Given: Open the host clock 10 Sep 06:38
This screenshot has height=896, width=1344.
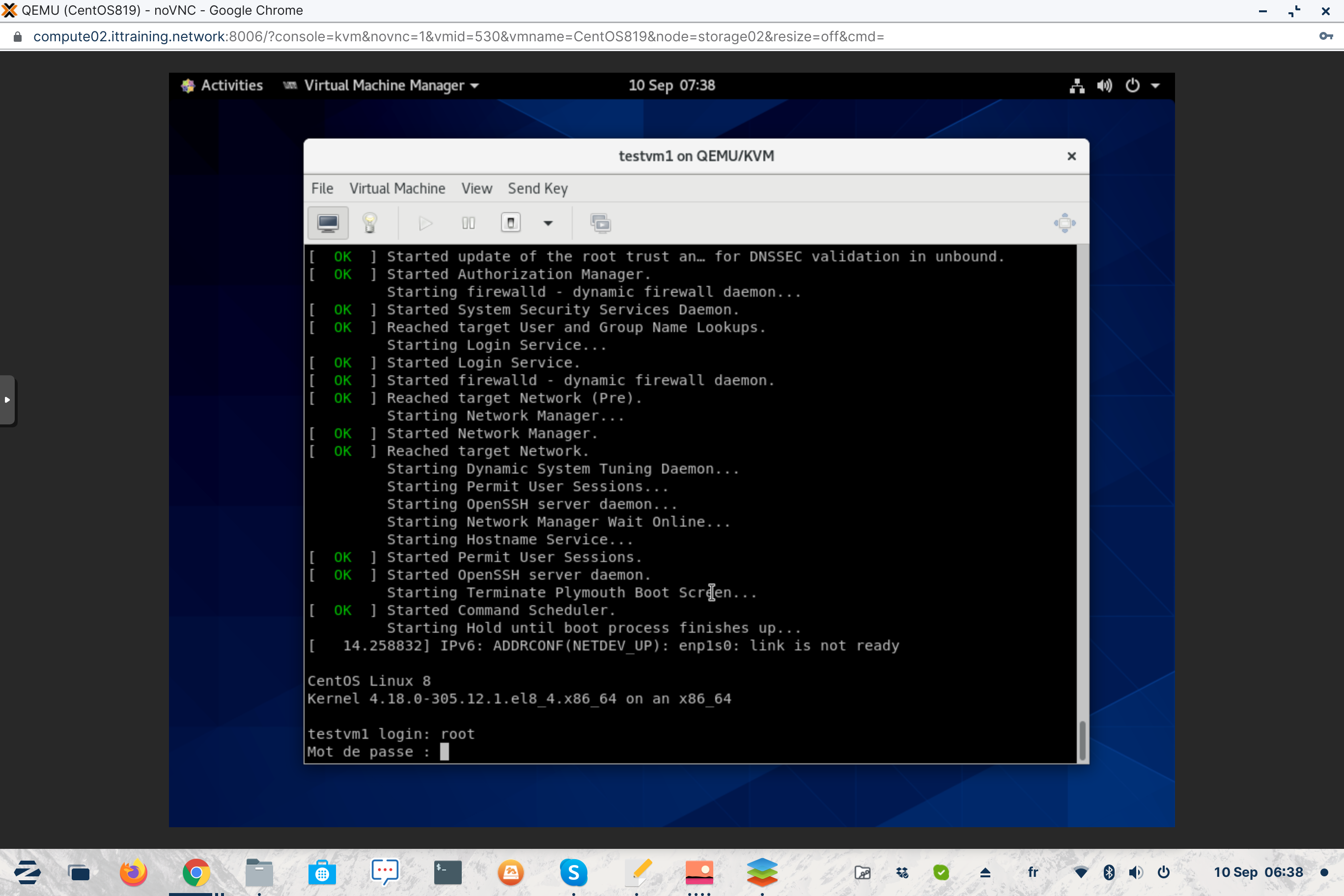Looking at the screenshot, I should point(1259,872).
